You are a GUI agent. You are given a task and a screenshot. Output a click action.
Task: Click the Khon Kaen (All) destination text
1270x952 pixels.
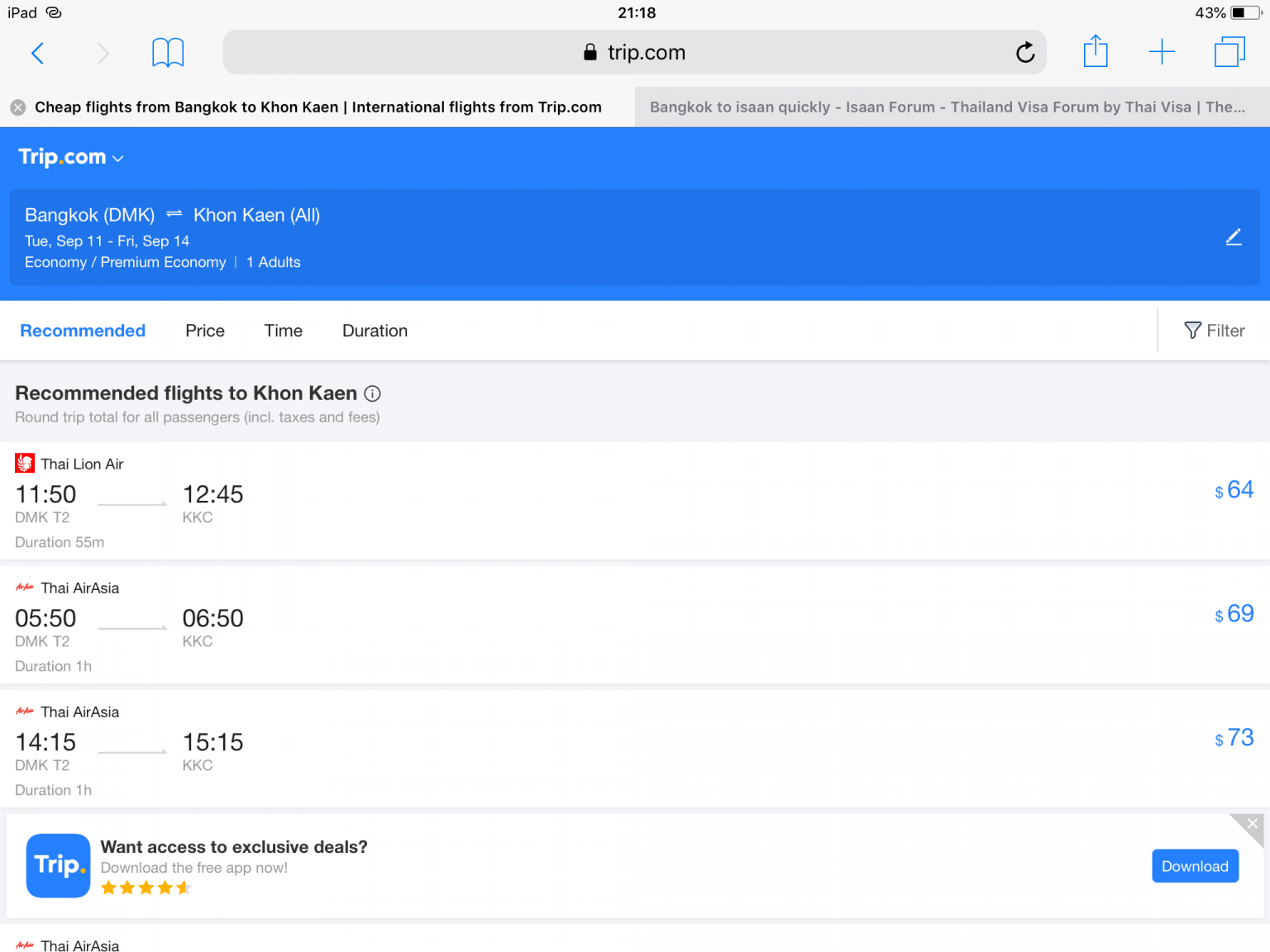257,215
